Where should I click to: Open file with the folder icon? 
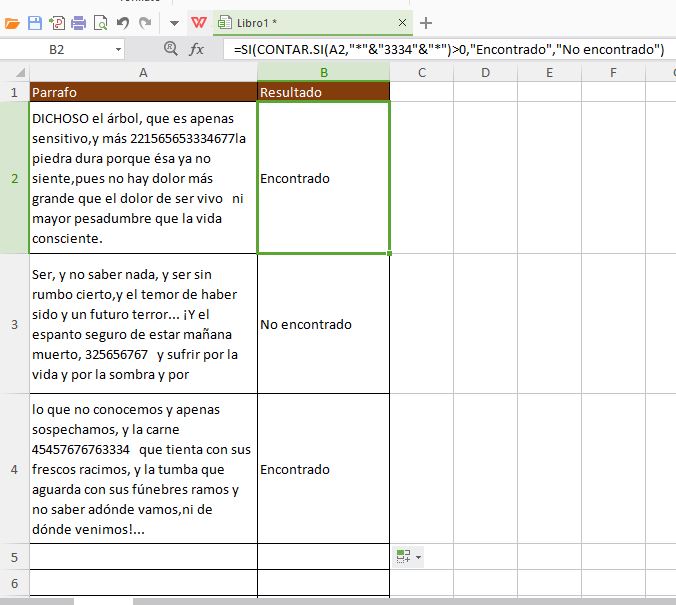point(12,23)
